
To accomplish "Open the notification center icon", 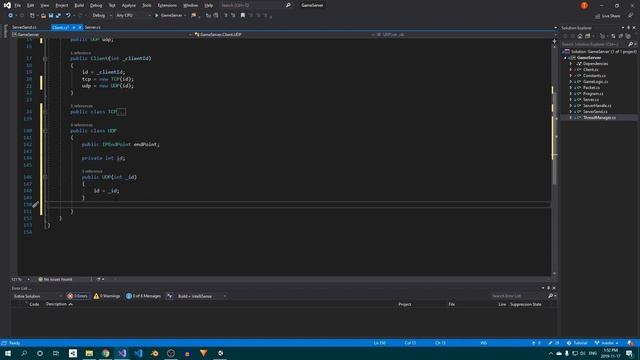I will pyautogui.click(x=629, y=353).
